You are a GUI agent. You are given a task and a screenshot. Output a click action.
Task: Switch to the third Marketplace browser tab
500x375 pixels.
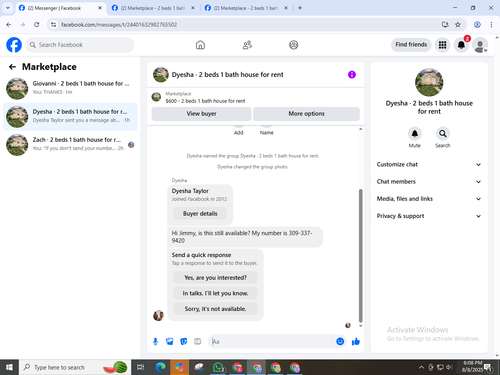(x=246, y=8)
